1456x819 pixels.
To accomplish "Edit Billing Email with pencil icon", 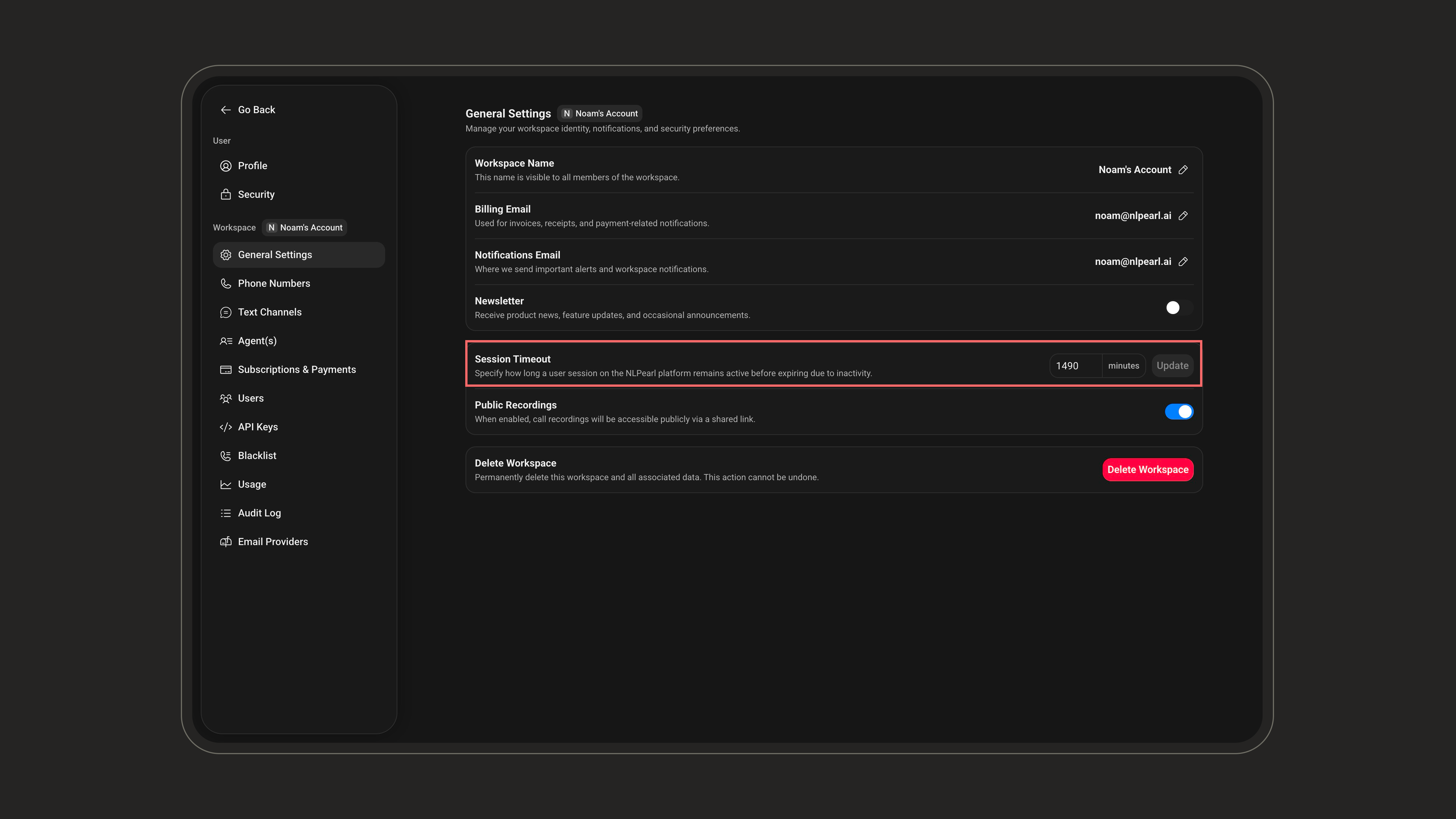I will pyautogui.click(x=1183, y=215).
